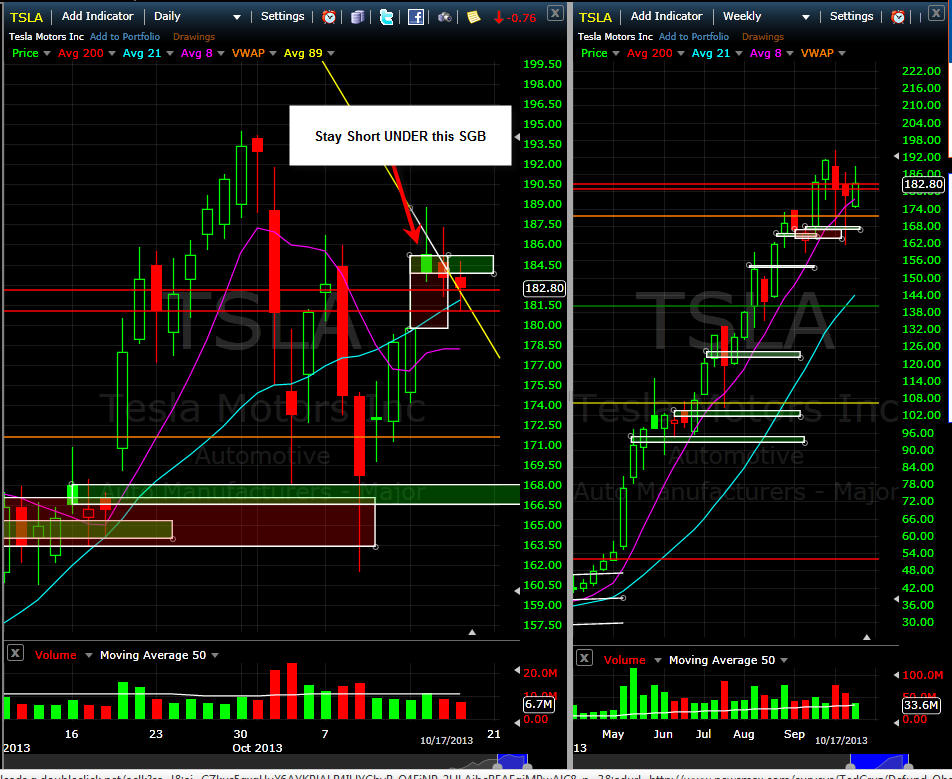The width and height of the screenshot is (952, 779).
Task: Select the magenta Avg 8 label in Daily chart
Action: (197, 53)
